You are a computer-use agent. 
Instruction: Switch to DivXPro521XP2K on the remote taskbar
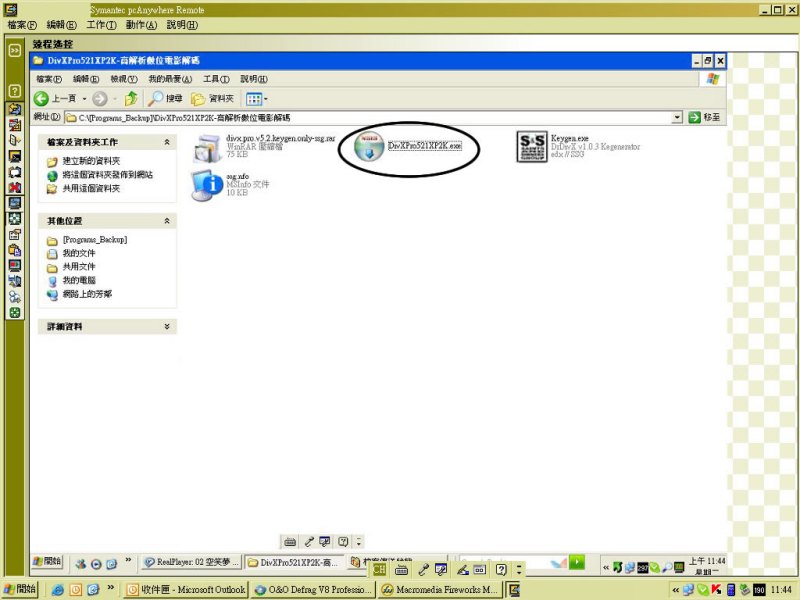coord(293,562)
